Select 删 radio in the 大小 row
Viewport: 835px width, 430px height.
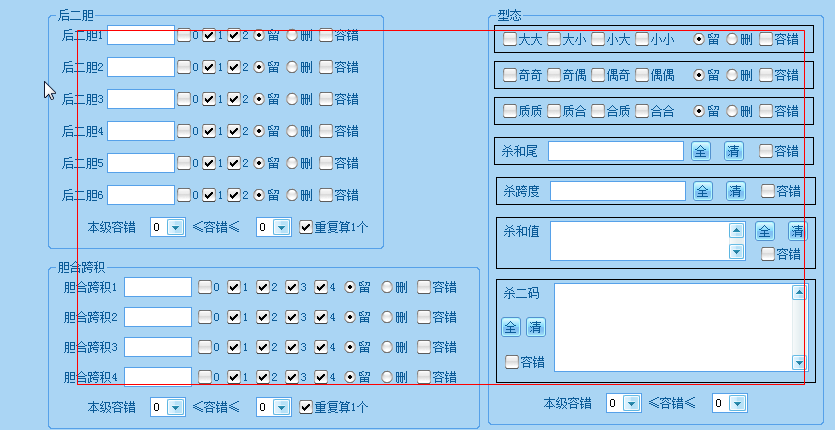[732, 39]
